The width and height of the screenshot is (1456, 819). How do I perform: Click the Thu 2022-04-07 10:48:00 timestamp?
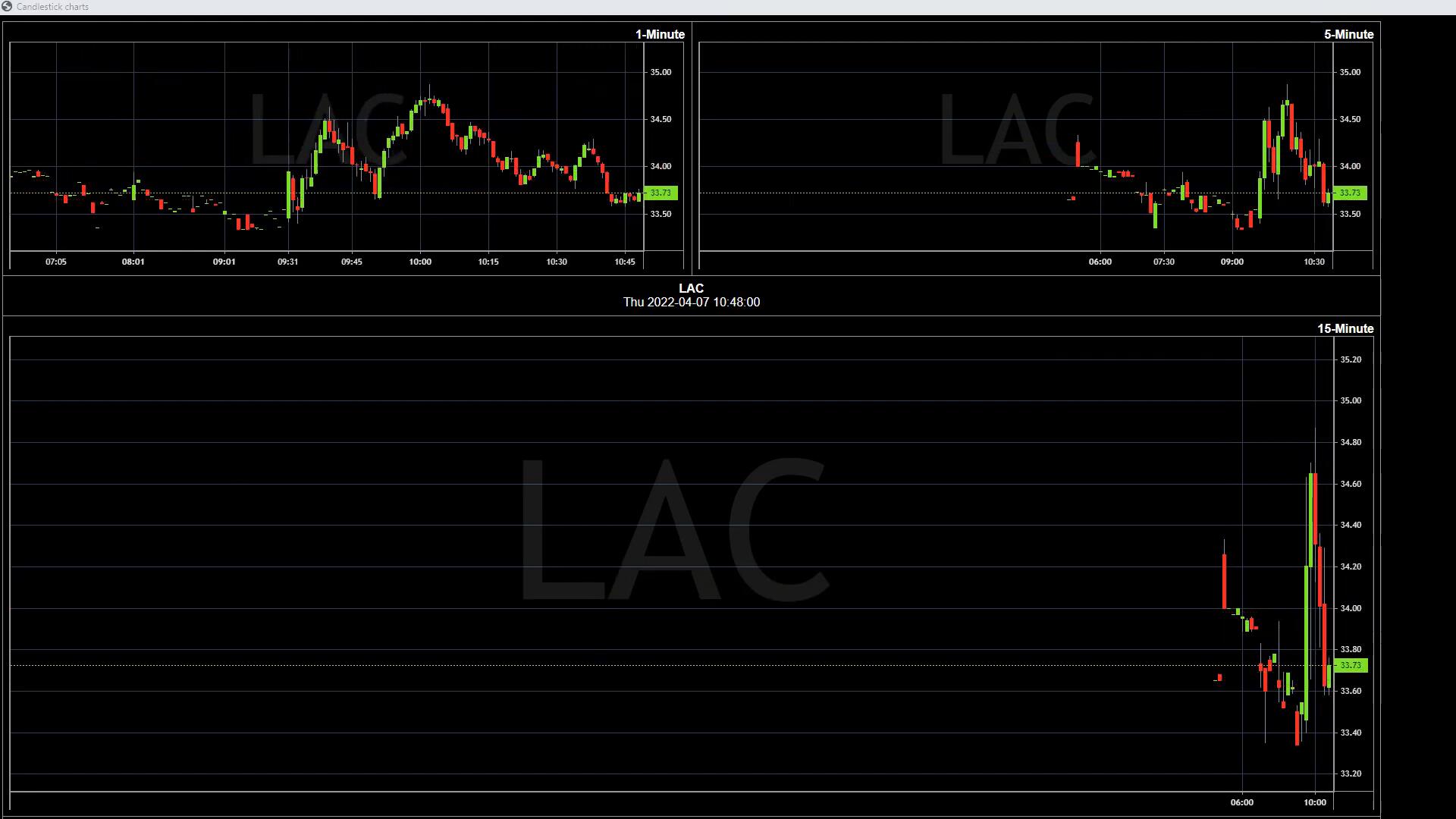(691, 302)
